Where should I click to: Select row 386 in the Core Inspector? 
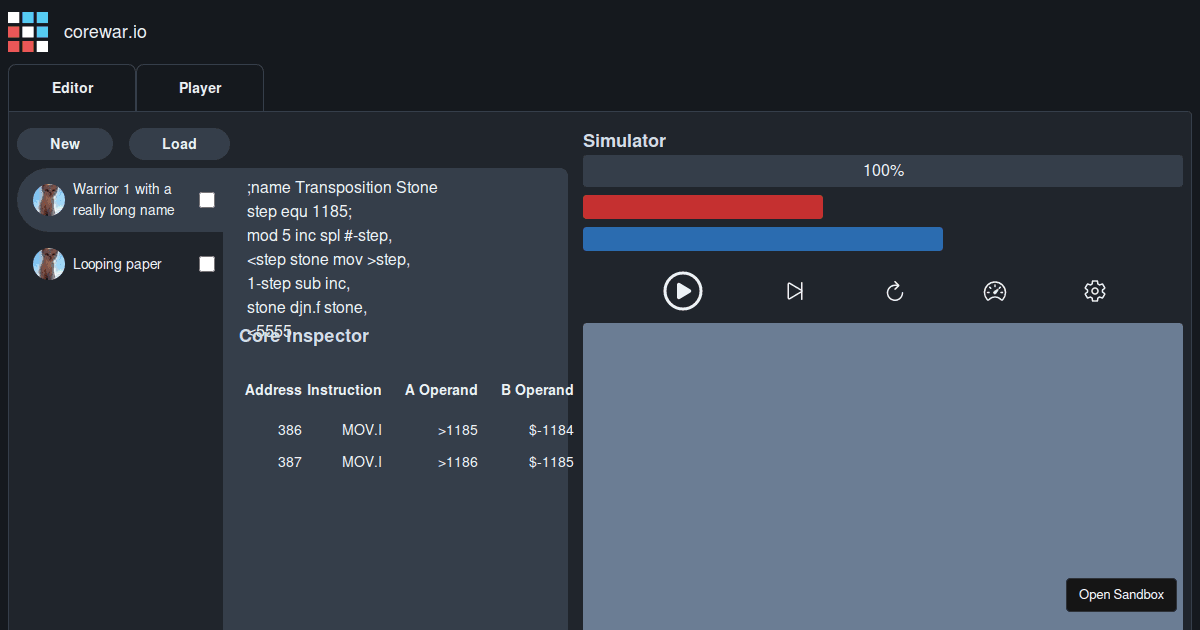(400, 430)
